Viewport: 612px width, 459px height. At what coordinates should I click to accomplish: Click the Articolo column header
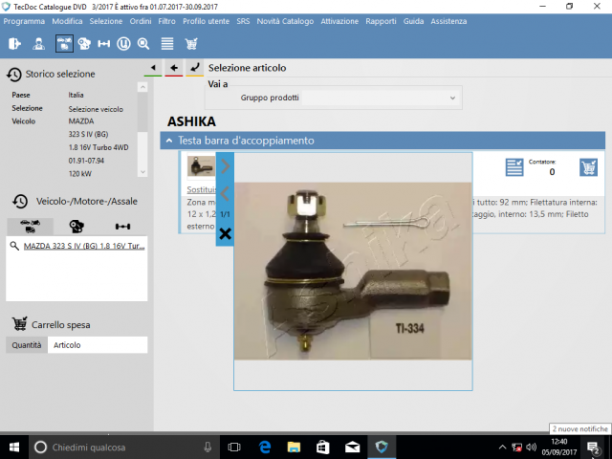97,345
